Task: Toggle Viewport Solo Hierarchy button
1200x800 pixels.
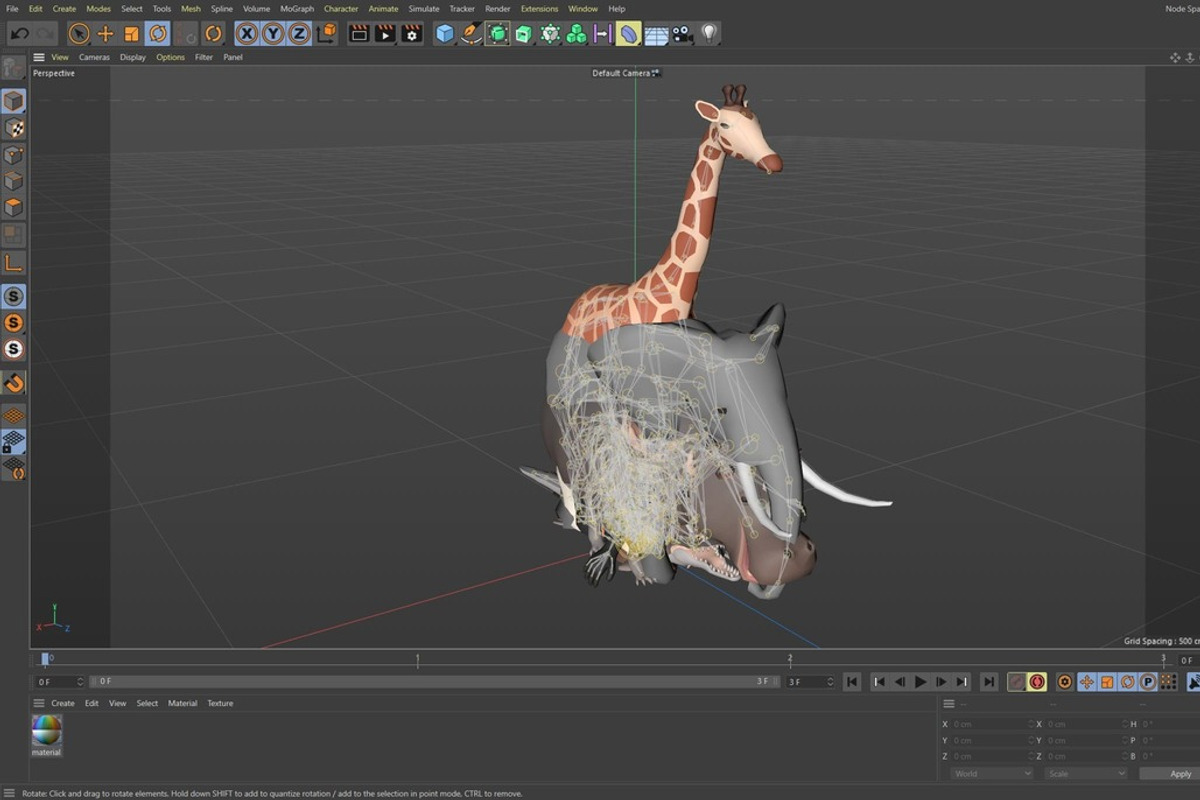Action: tap(13, 349)
